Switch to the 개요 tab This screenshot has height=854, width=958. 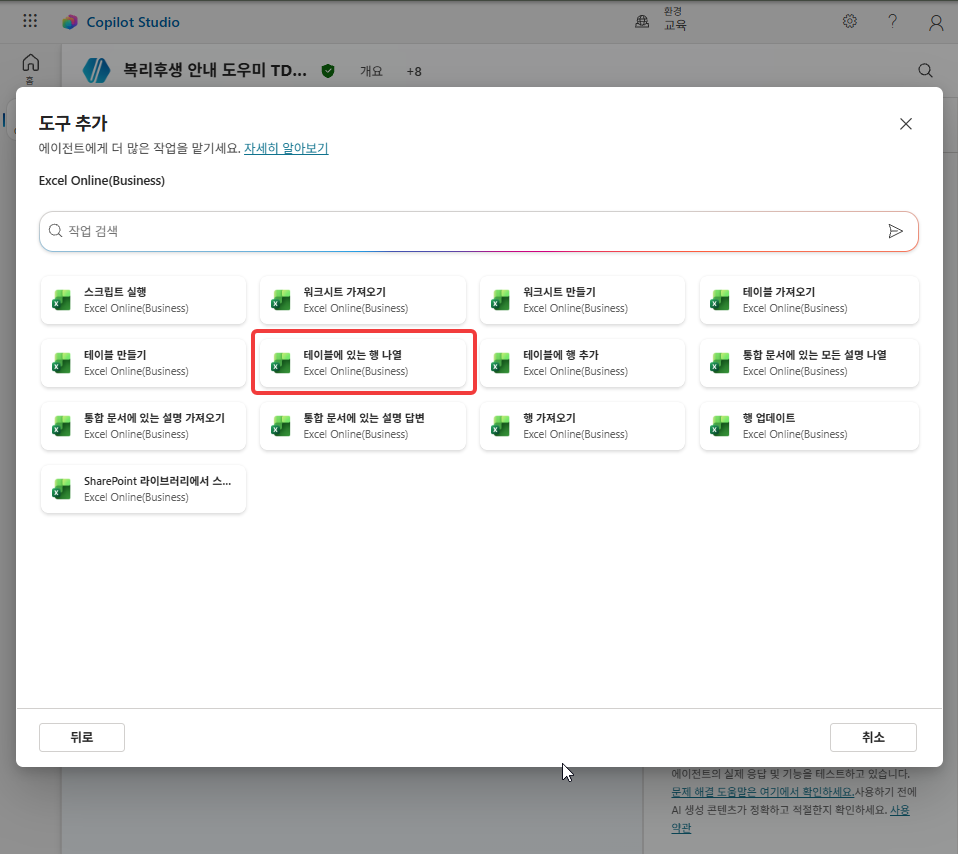coord(371,71)
